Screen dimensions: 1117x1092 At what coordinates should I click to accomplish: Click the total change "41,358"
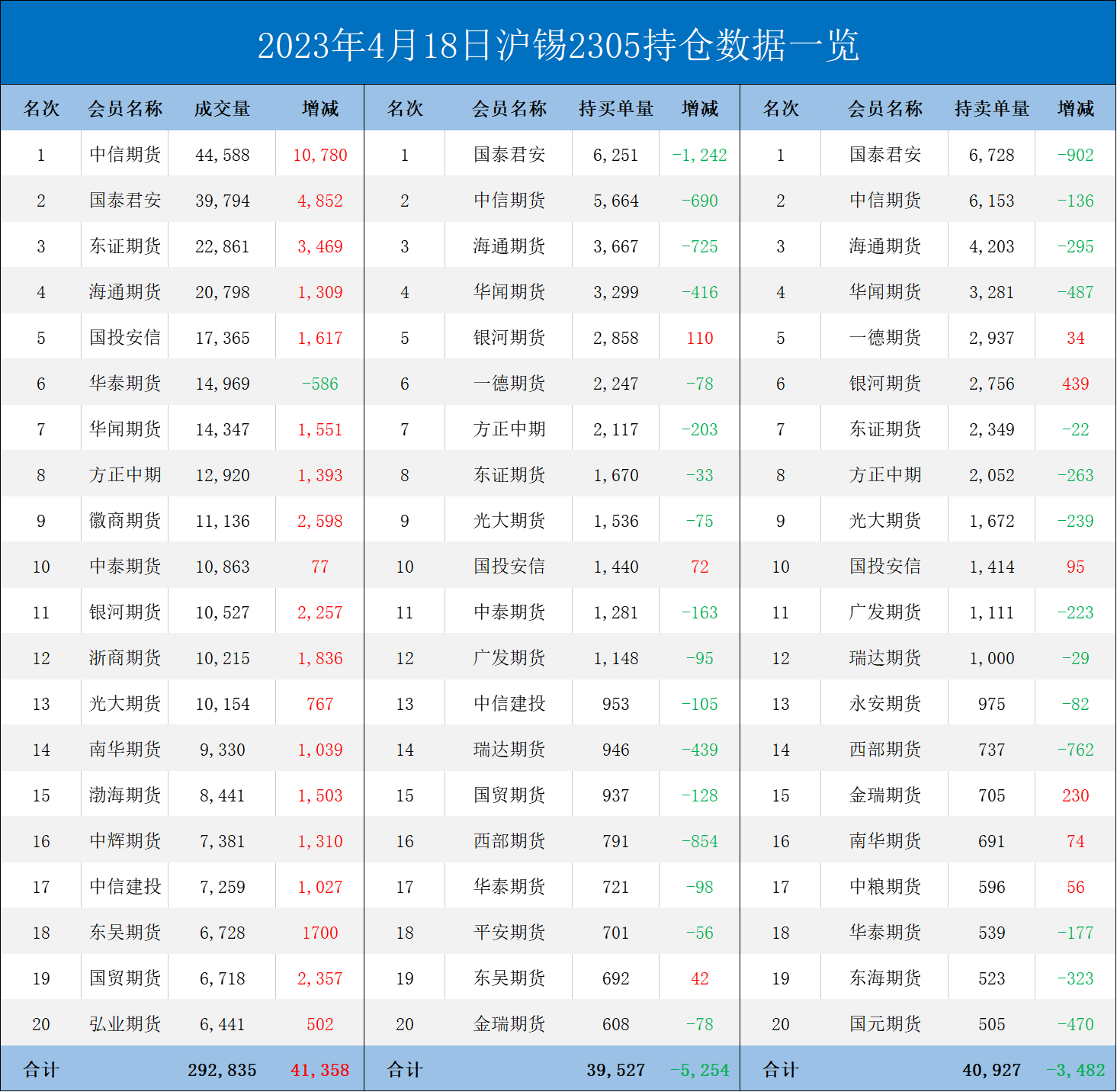point(320,1070)
